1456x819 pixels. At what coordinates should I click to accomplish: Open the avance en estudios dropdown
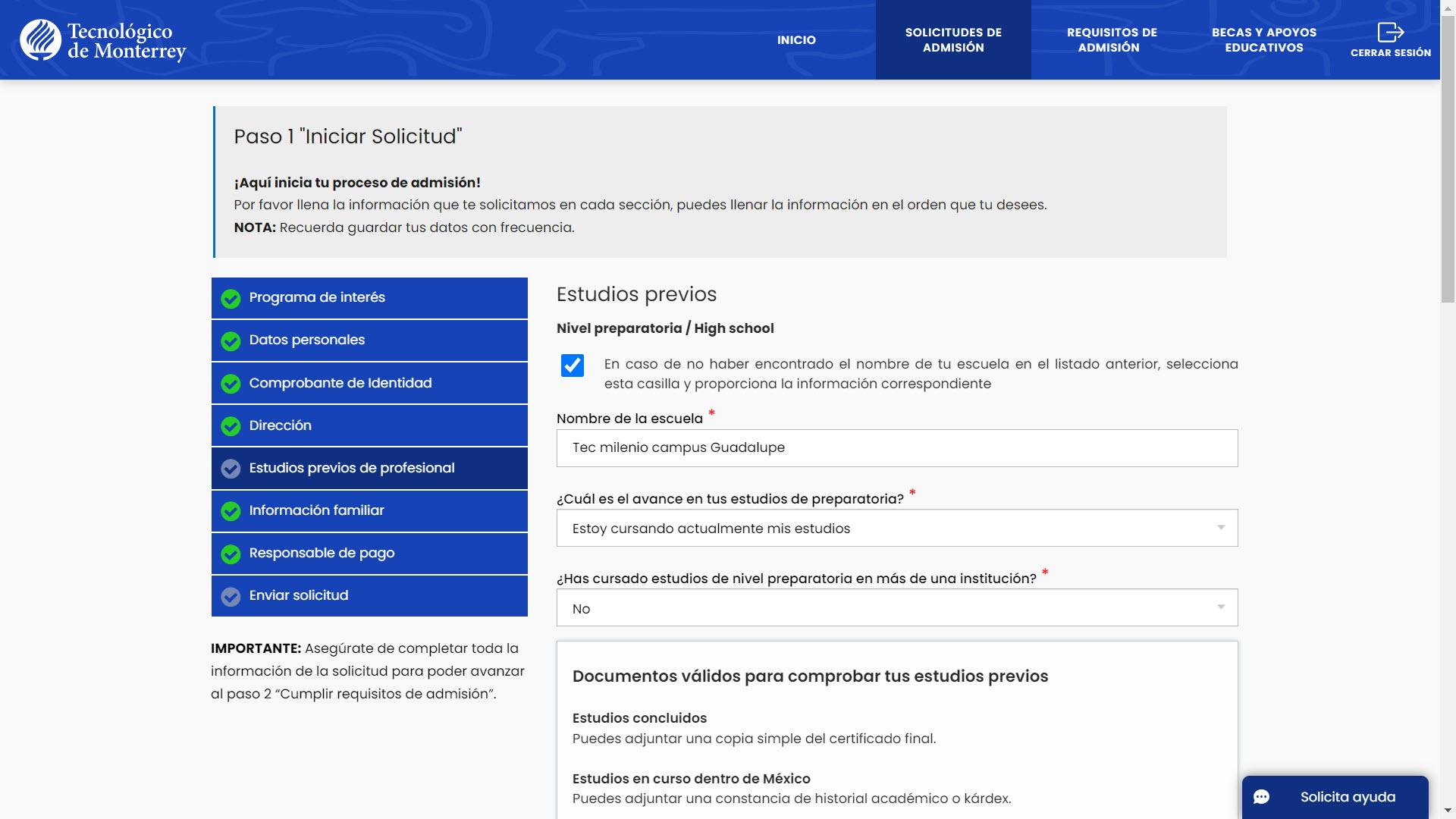(x=896, y=529)
